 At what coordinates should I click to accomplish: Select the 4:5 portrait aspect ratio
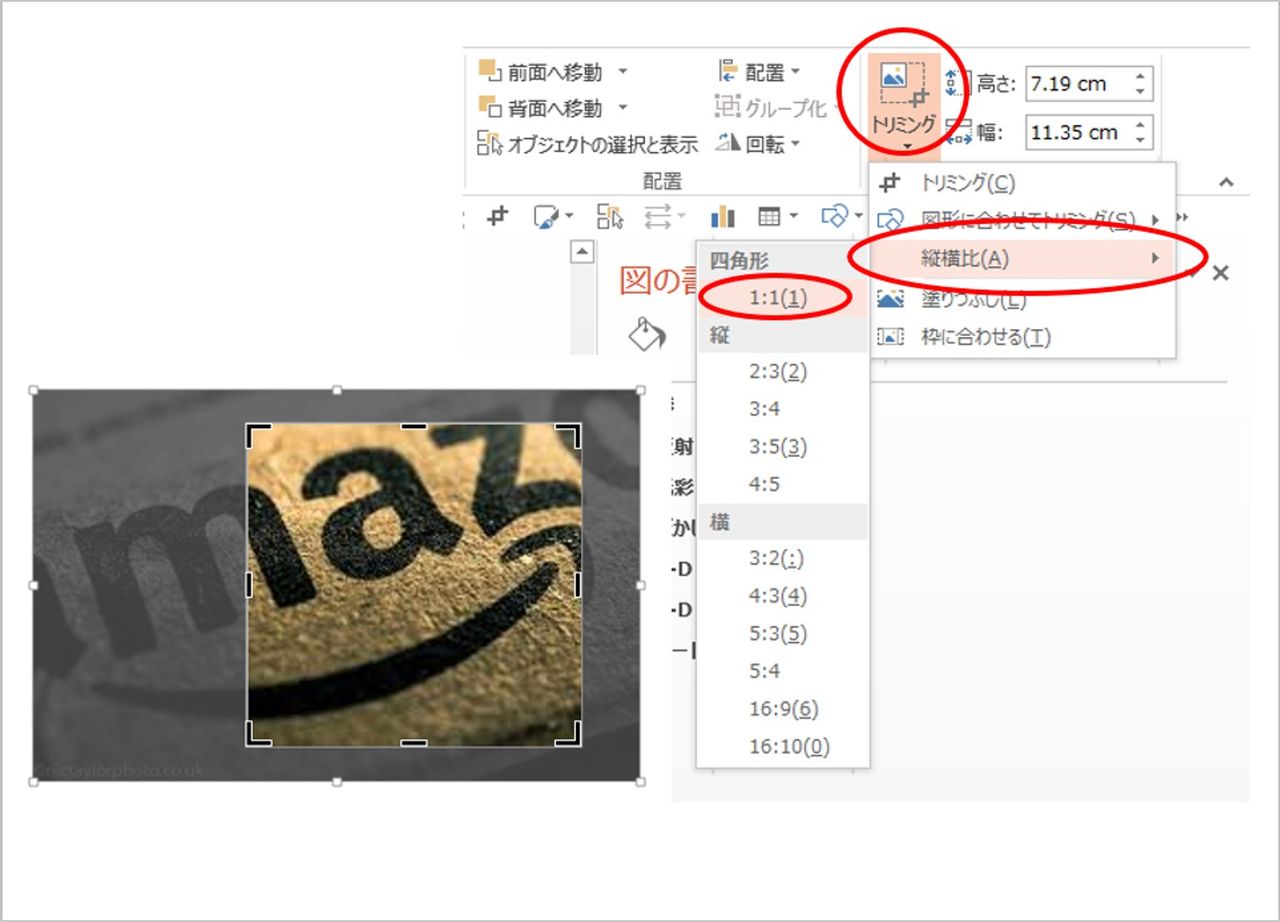coord(782,484)
